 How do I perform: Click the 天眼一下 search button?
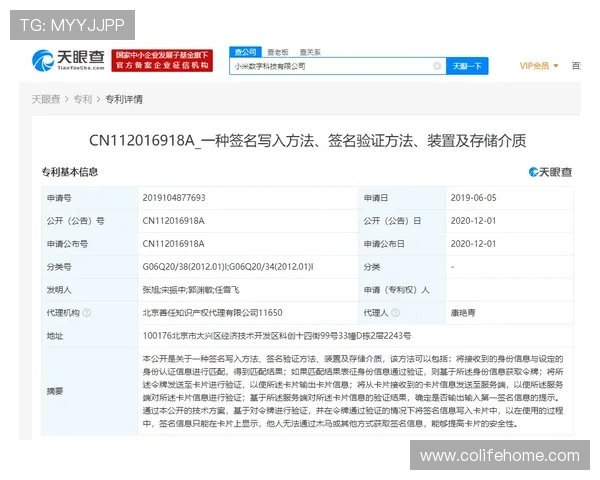(x=467, y=66)
